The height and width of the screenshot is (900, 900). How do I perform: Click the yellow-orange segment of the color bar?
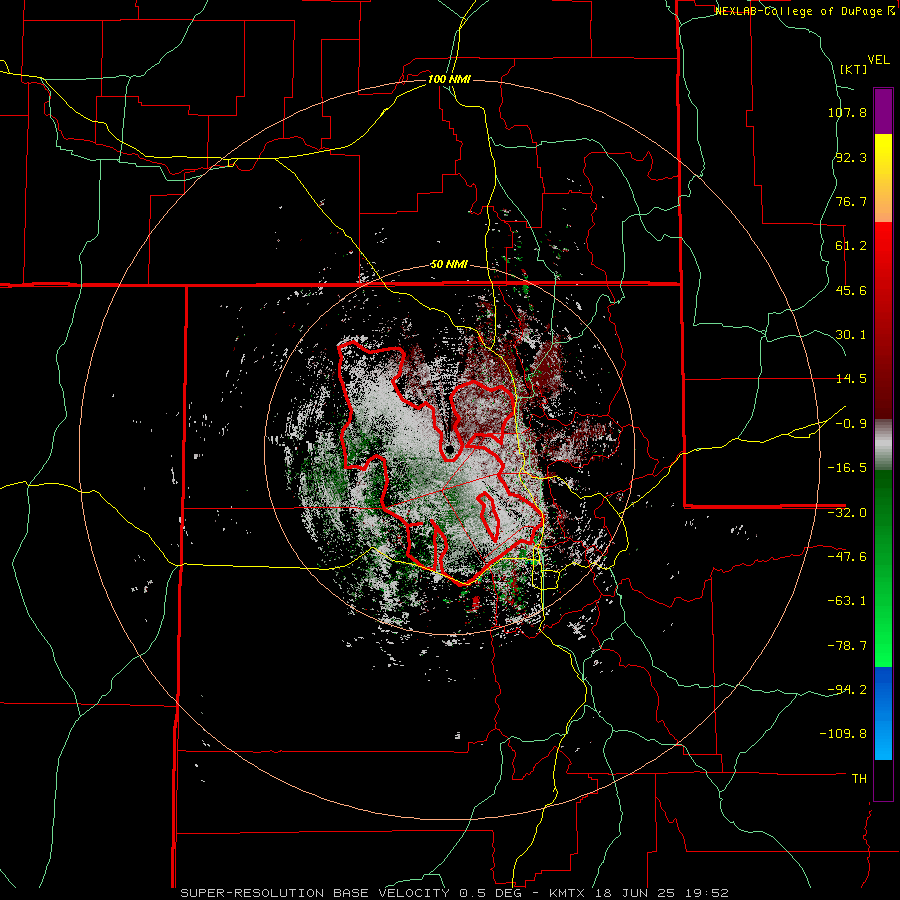point(883,178)
